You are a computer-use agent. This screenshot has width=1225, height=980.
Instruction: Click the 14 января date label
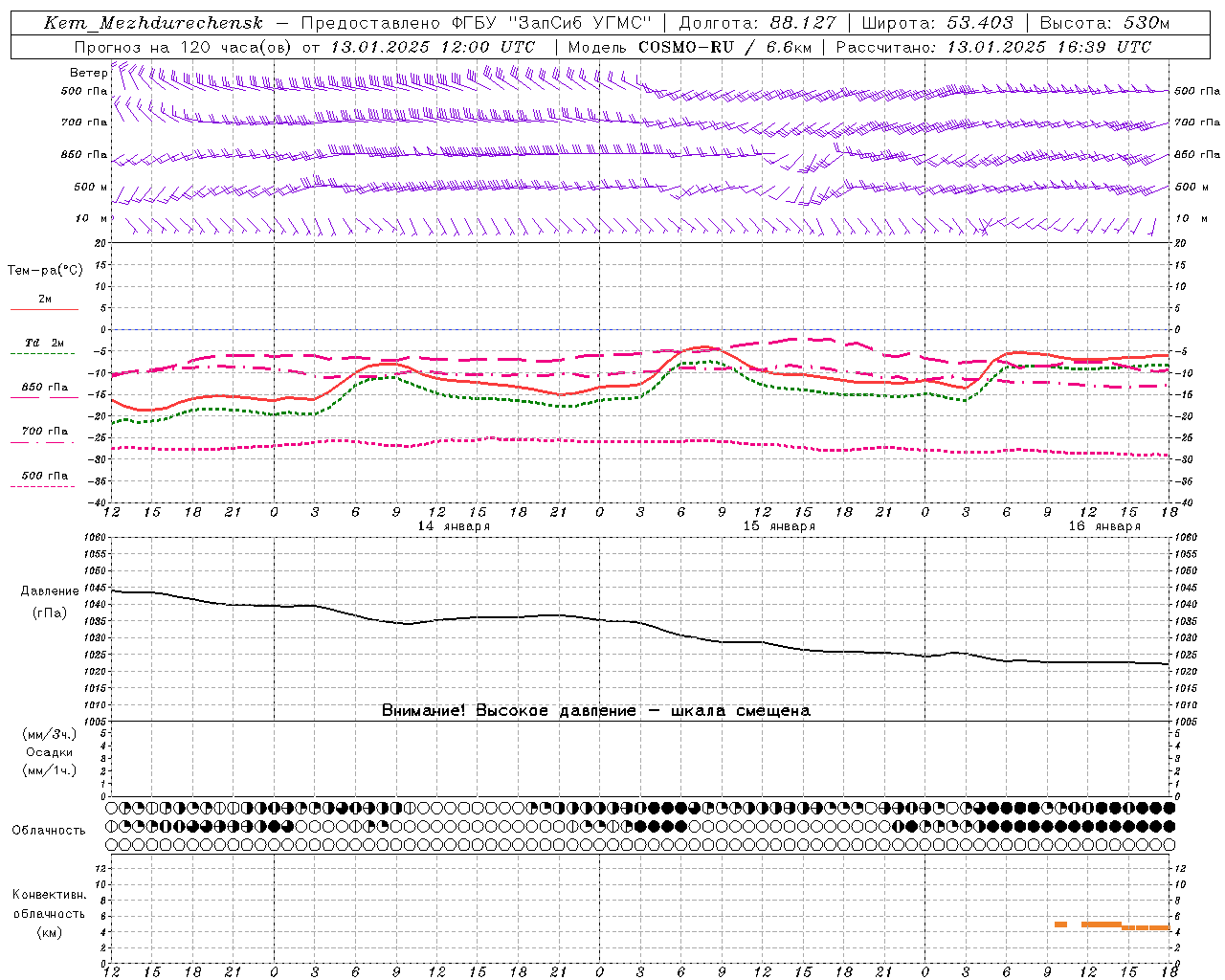[x=454, y=526]
